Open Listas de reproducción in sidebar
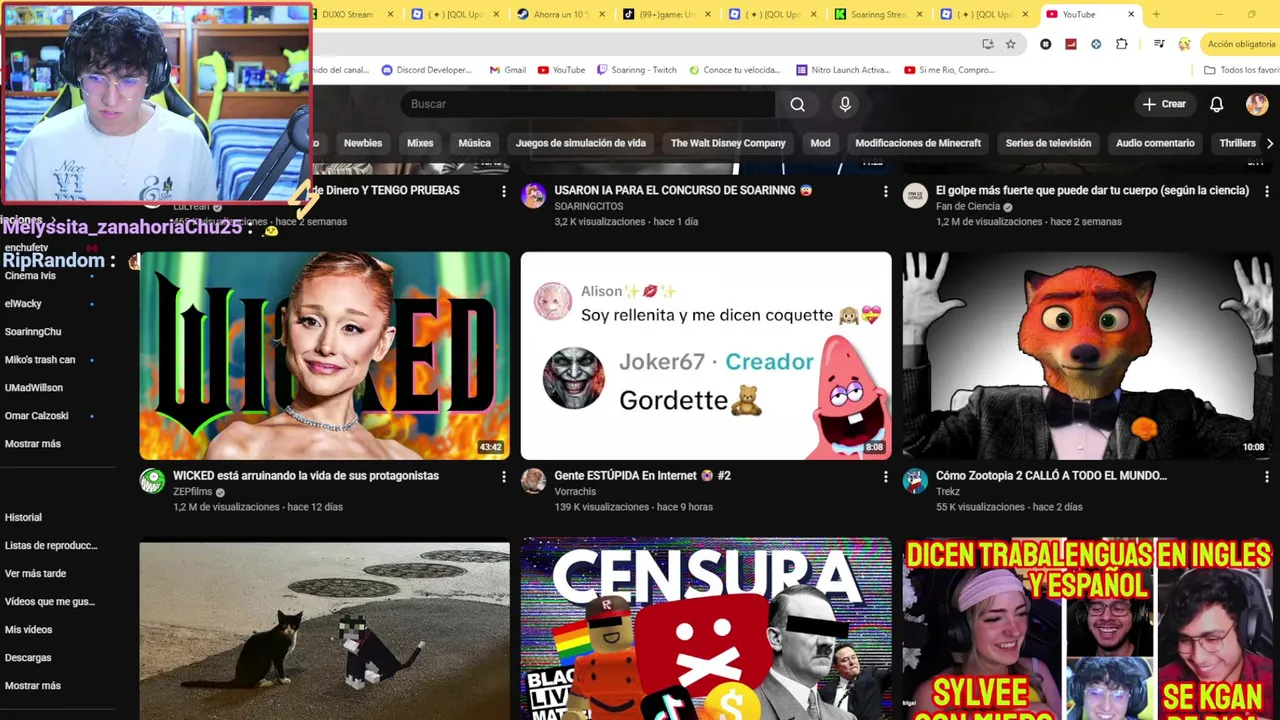Viewport: 1280px width, 720px height. tap(51, 545)
